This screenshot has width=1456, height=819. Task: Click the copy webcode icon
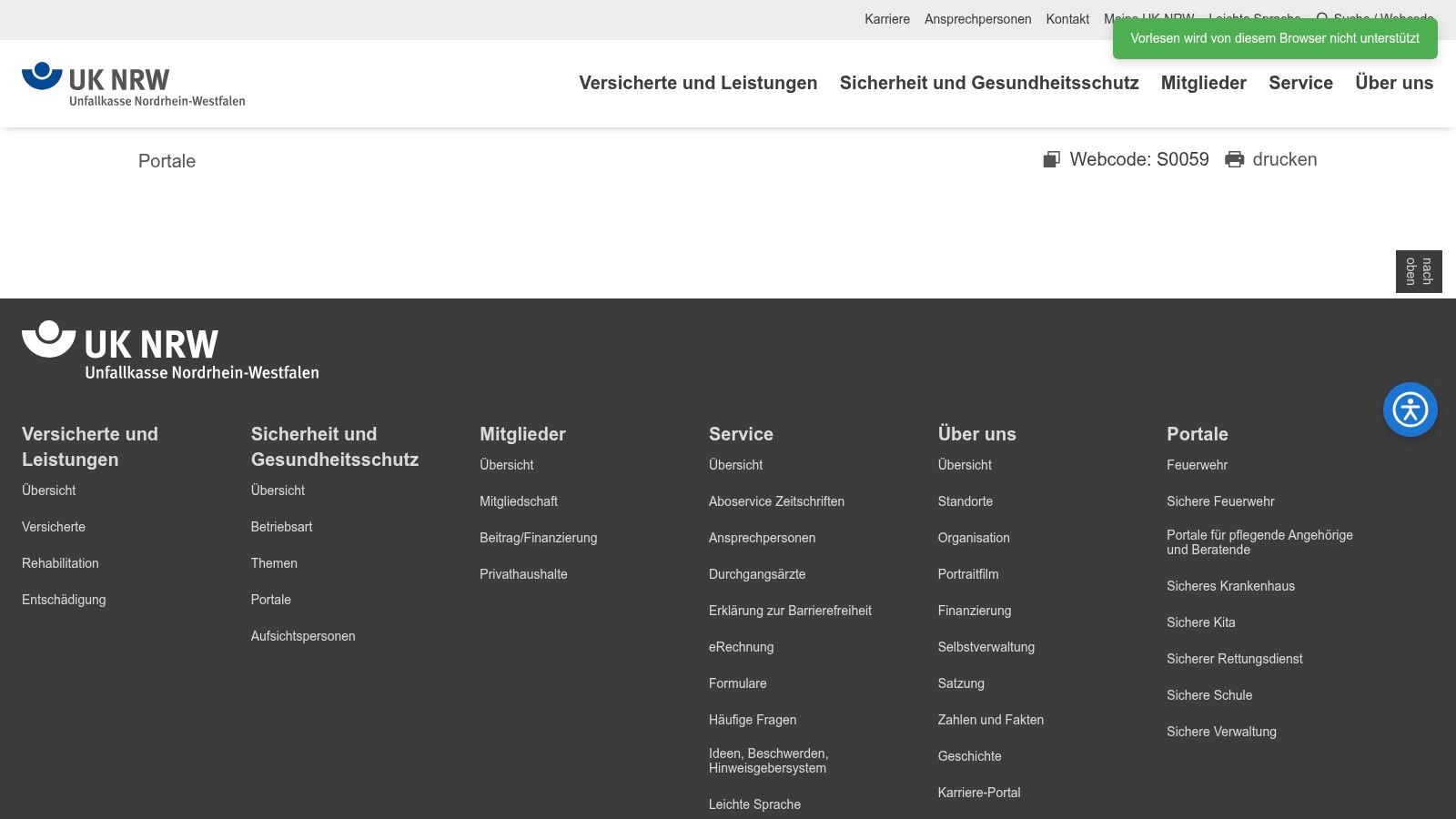[x=1051, y=159]
